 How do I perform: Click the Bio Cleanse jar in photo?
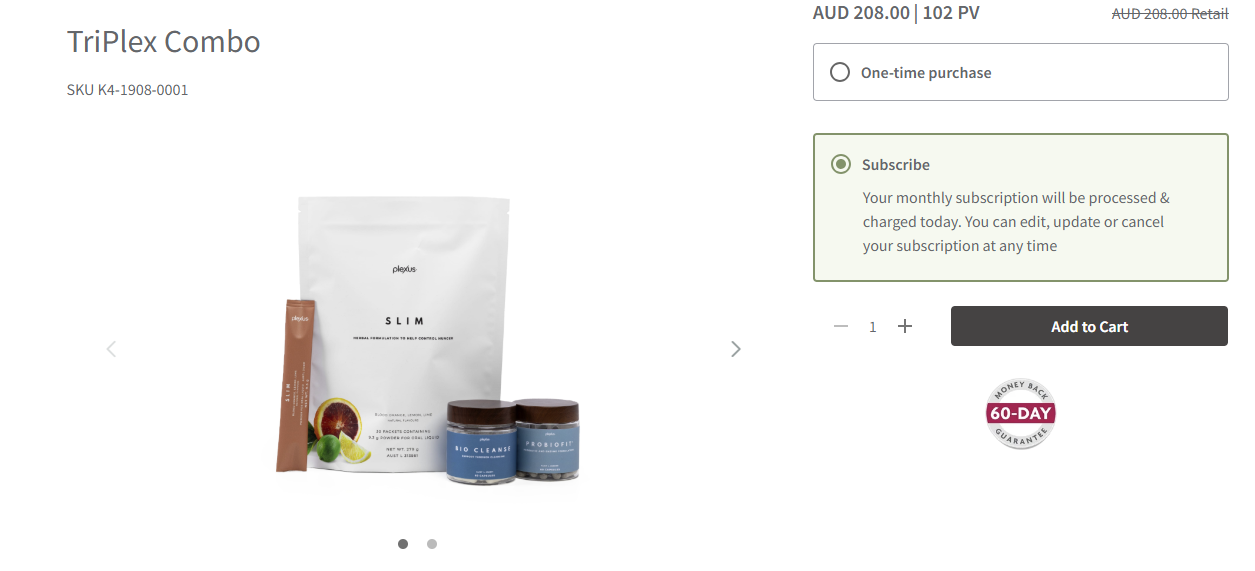[480, 442]
